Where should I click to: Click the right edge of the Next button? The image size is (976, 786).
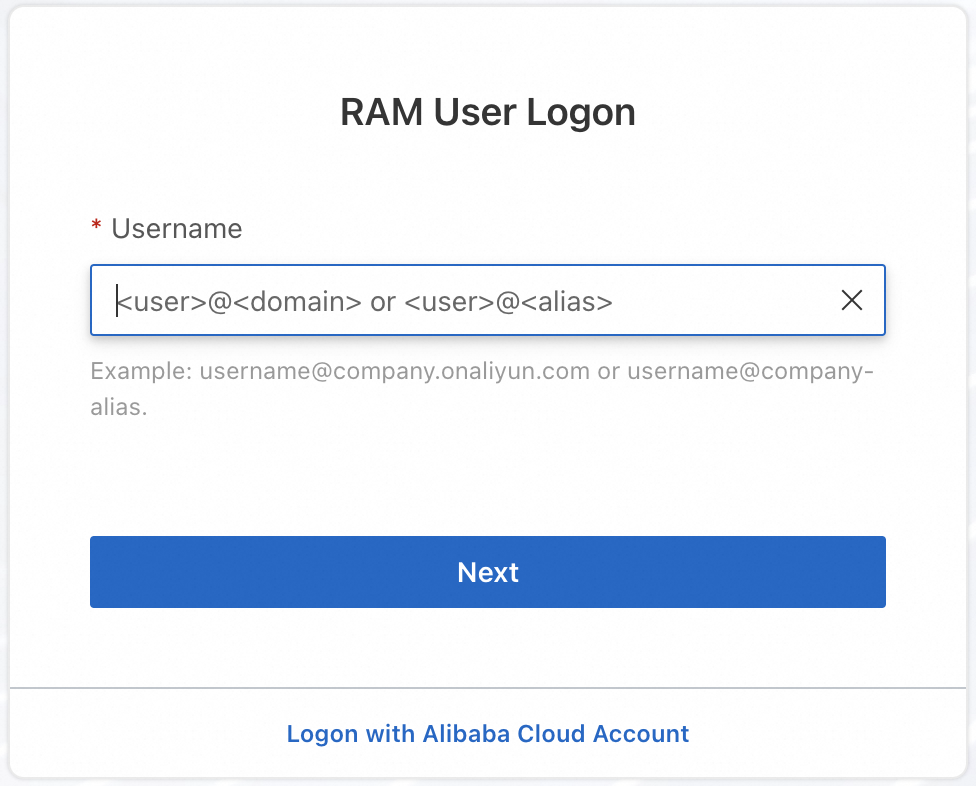click(x=876, y=572)
